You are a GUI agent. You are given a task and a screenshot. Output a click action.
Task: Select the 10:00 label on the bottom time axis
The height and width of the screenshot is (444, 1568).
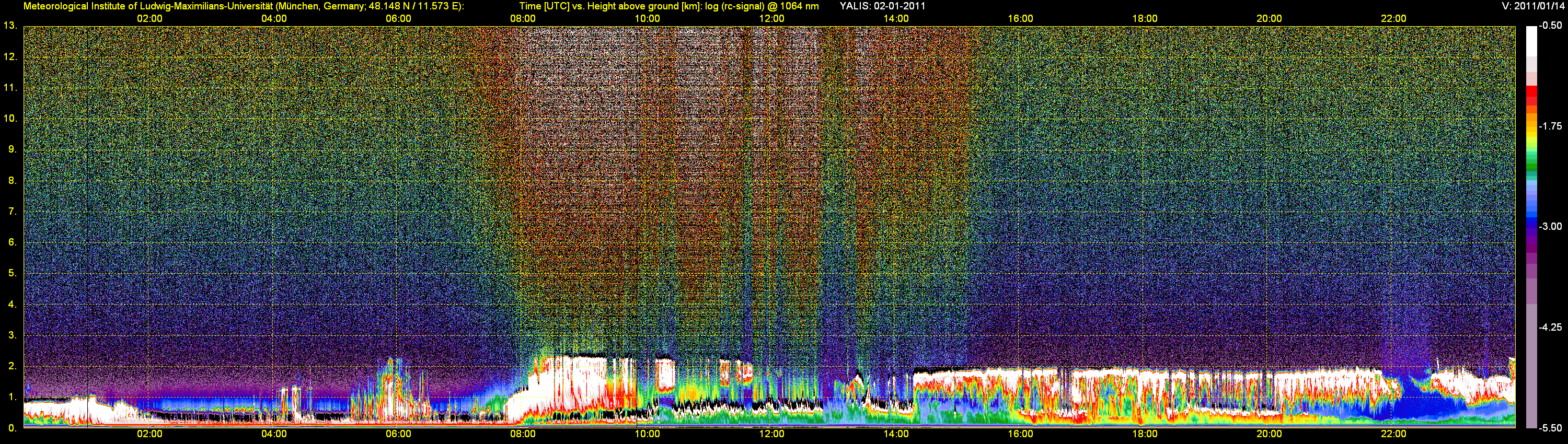(647, 434)
